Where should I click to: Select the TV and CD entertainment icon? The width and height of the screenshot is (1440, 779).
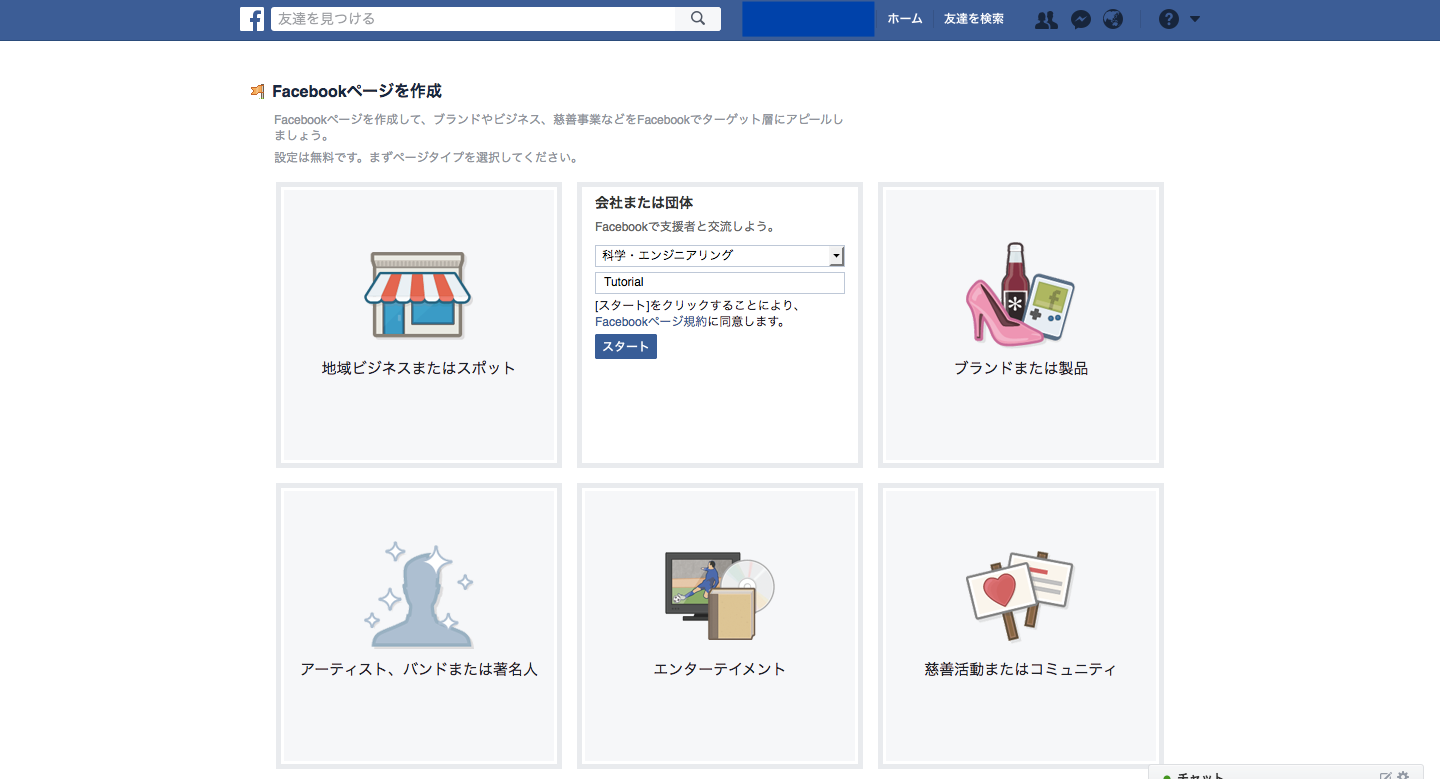720,596
